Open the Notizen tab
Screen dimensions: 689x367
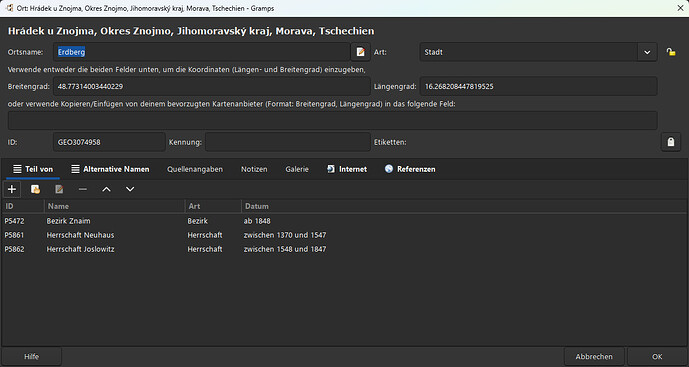(254, 169)
